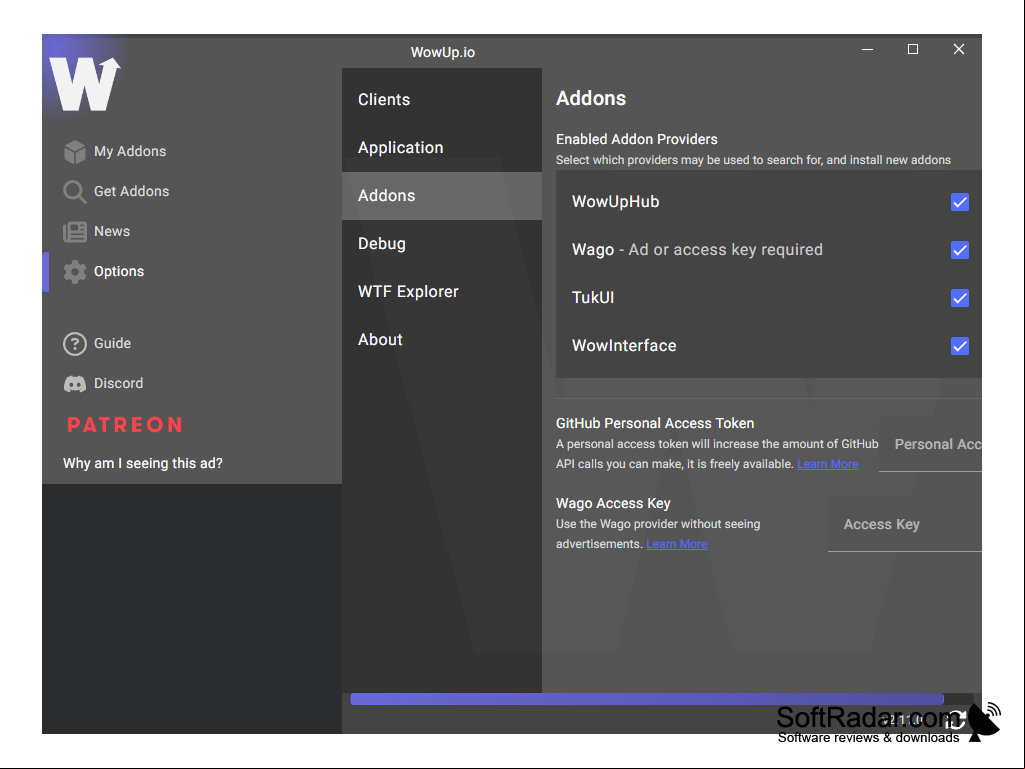Viewport: 1025px width, 769px height.
Task: Open the My Addons page
Action: (x=130, y=151)
